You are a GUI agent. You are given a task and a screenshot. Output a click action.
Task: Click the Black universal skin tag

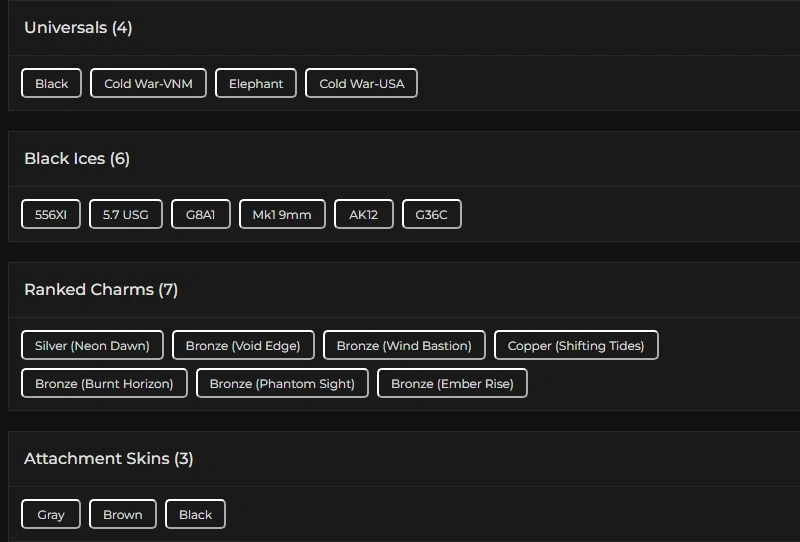point(51,84)
